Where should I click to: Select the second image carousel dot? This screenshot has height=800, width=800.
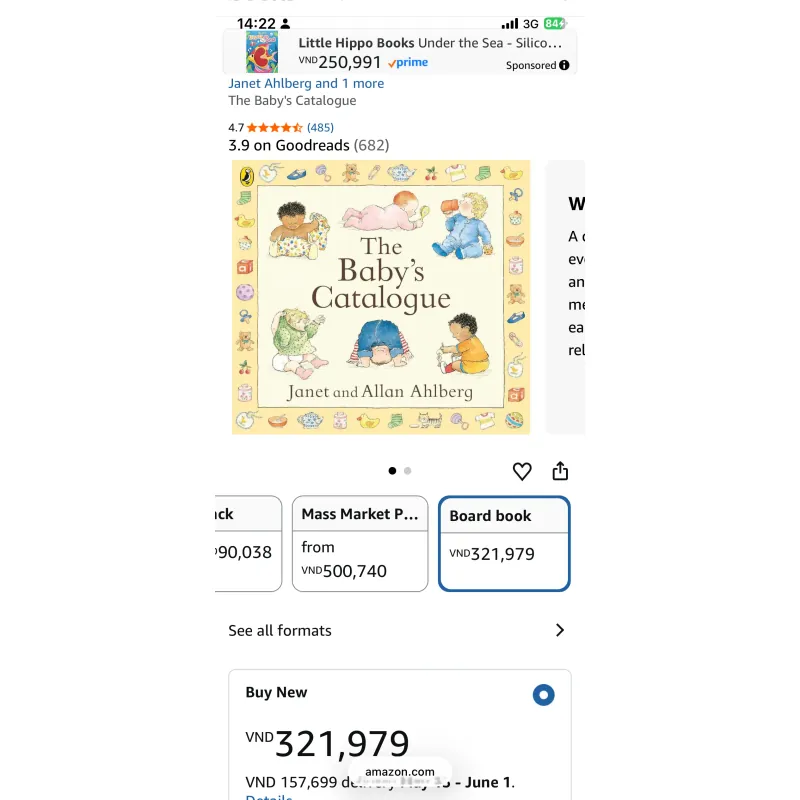click(408, 470)
